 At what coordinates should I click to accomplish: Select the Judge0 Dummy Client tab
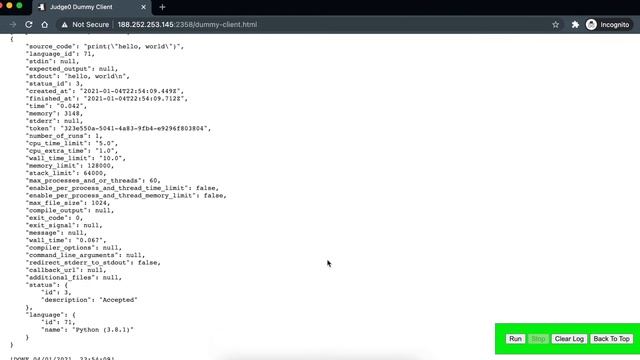[92, 7]
